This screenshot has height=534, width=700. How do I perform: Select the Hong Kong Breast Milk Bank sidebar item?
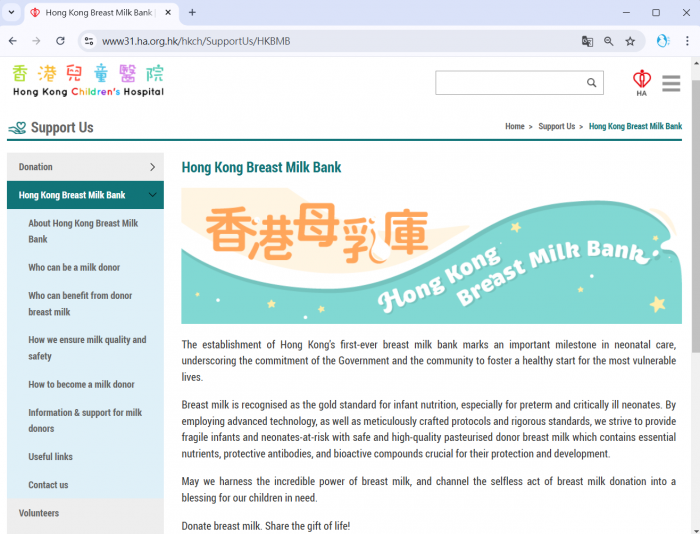[x=85, y=195]
